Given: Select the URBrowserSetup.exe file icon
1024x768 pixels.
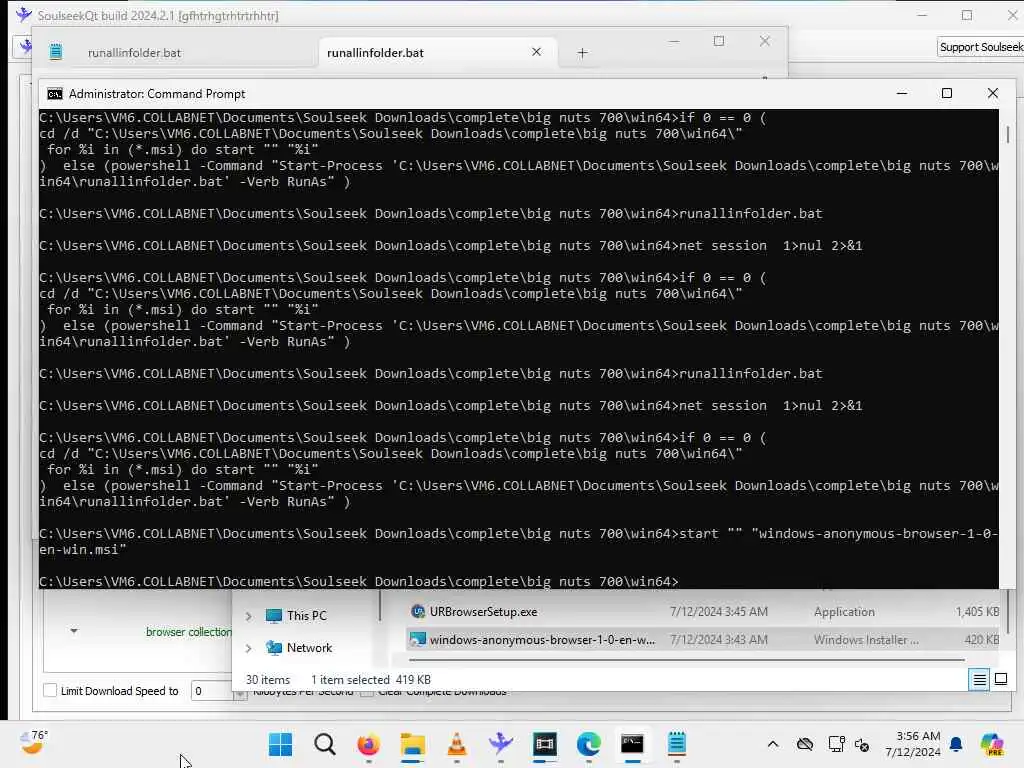Looking at the screenshot, I should 418,612.
